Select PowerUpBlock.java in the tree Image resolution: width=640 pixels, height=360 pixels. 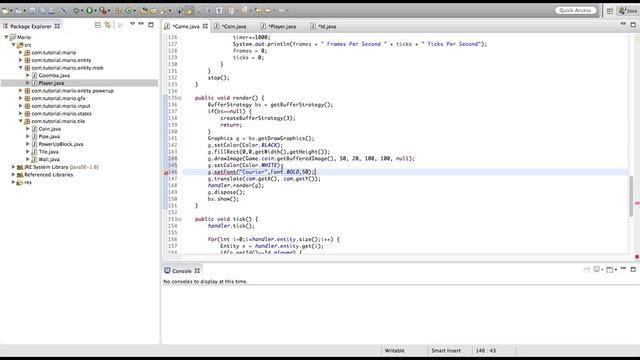pyautogui.click(x=61, y=144)
